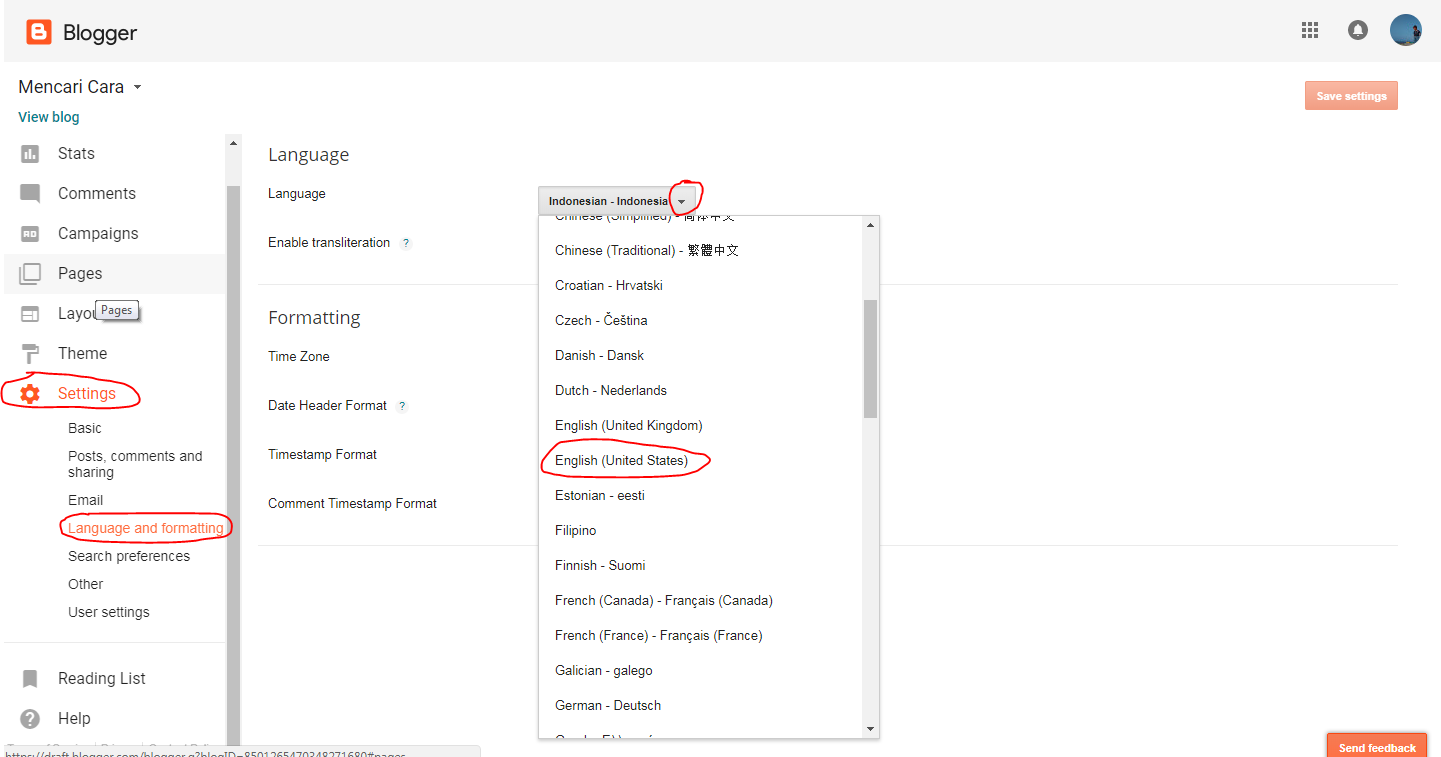
Task: Open Language and formatting settings
Action: point(146,528)
